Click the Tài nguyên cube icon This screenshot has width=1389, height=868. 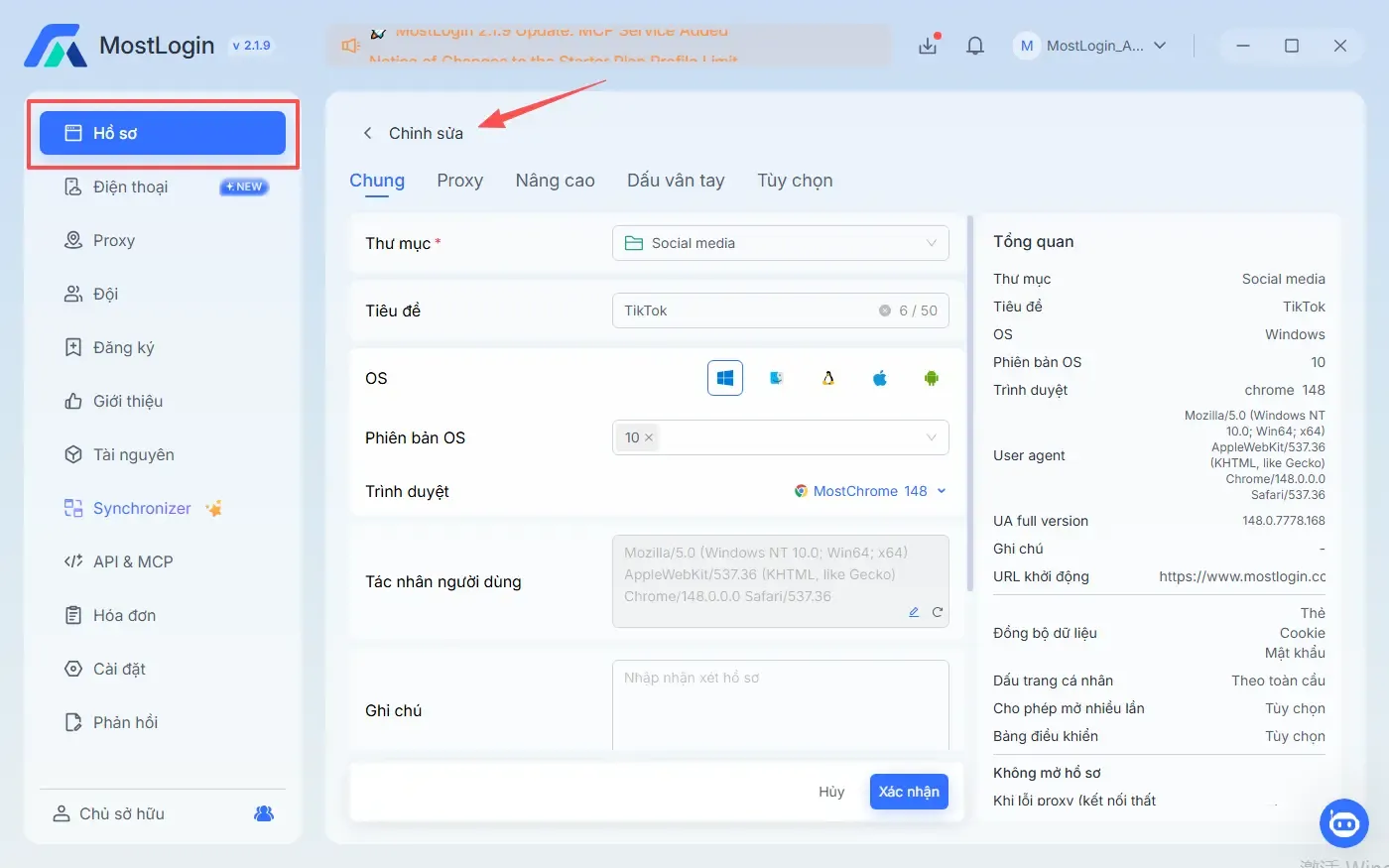tap(73, 454)
